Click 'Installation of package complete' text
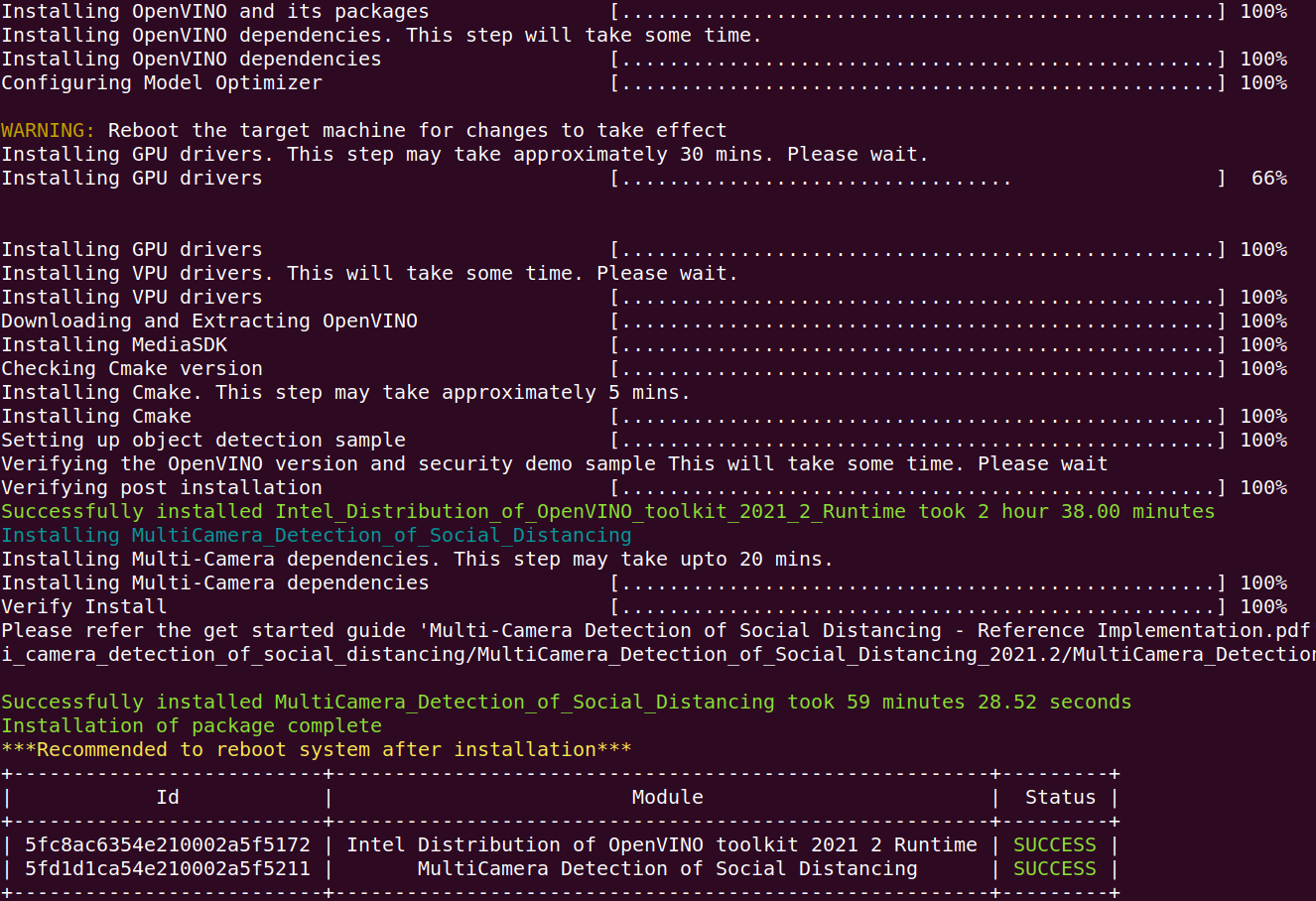The width and height of the screenshot is (1316, 901). [192, 726]
